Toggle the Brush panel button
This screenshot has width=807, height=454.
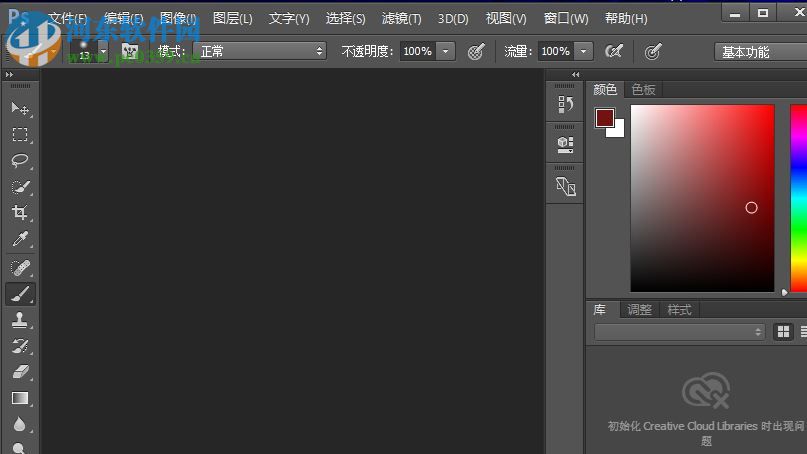coord(130,51)
